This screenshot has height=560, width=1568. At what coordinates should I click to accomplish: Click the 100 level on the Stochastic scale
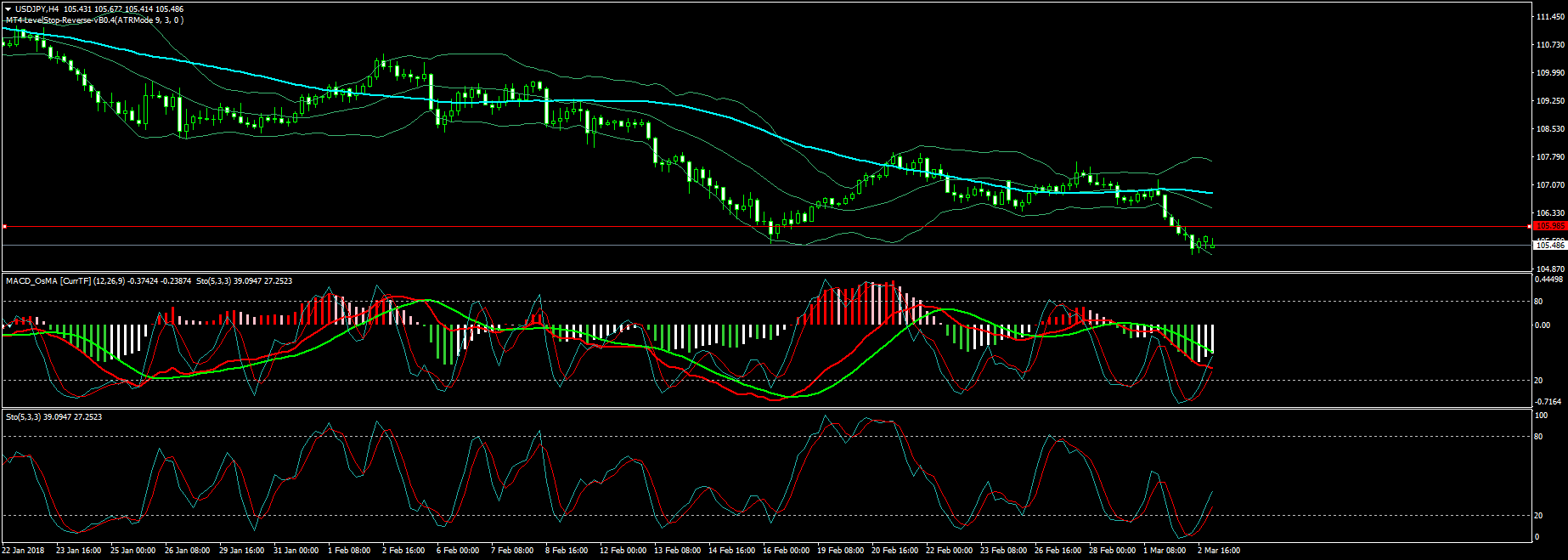[x=1541, y=416]
